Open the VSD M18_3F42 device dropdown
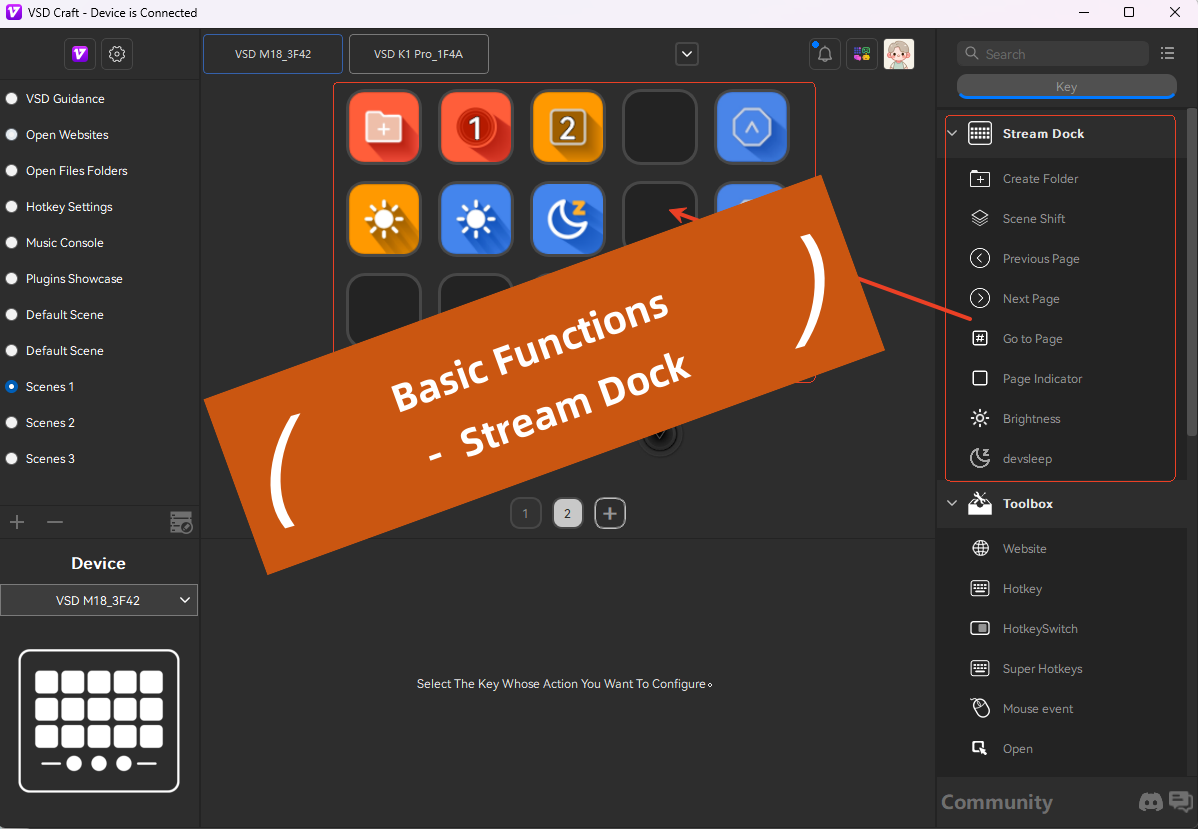 coord(99,600)
